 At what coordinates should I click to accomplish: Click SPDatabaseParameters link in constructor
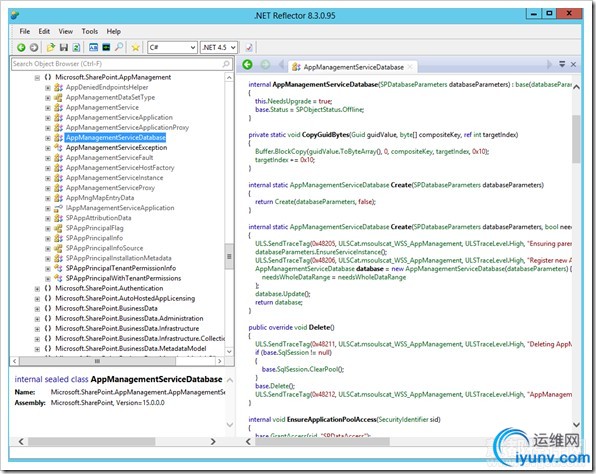click(x=413, y=84)
